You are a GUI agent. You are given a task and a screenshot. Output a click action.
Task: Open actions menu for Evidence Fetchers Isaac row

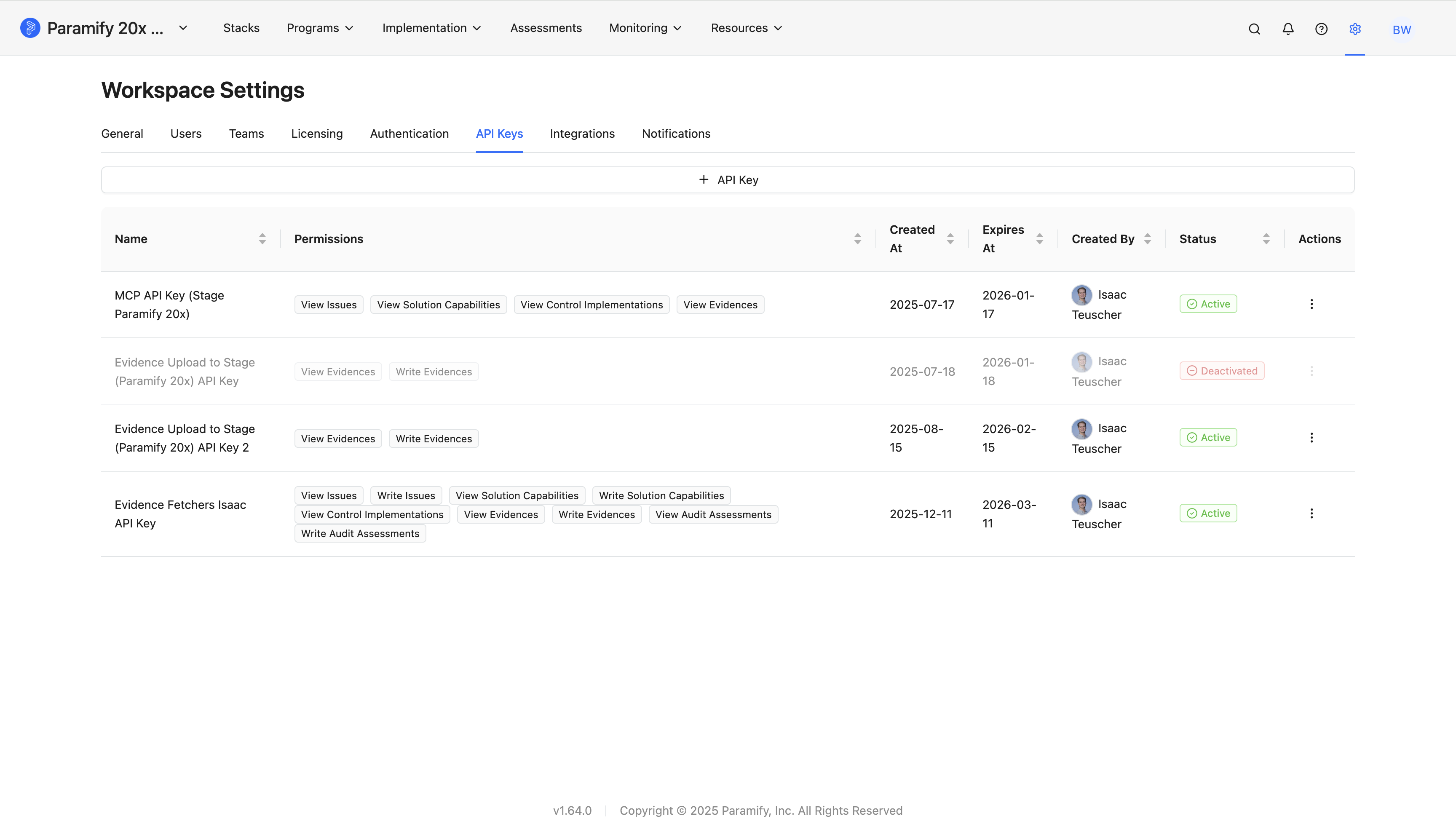coord(1311,514)
